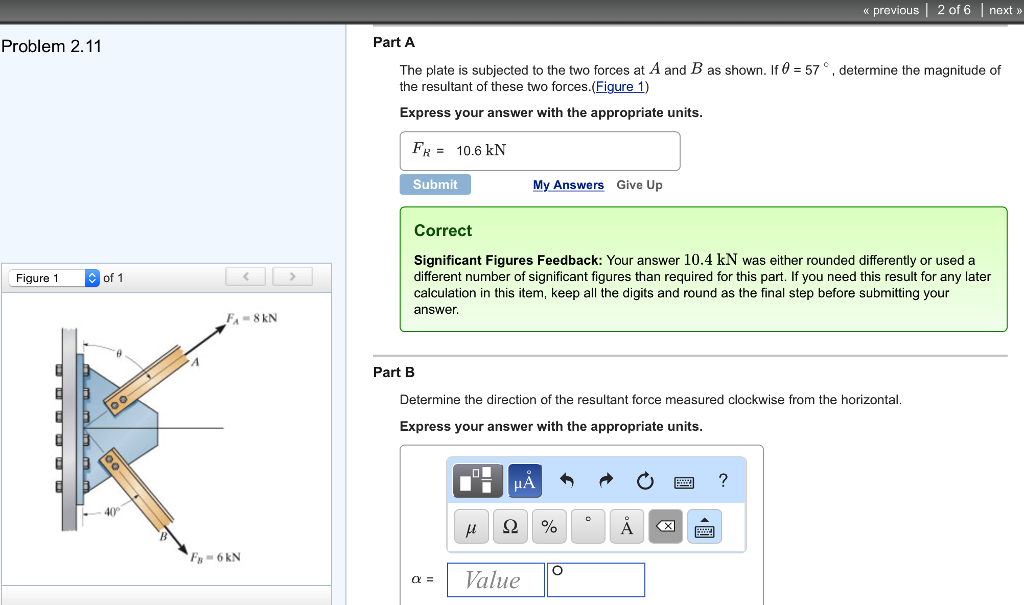Open the Figure 1 hyperlink in Part A

[620, 87]
